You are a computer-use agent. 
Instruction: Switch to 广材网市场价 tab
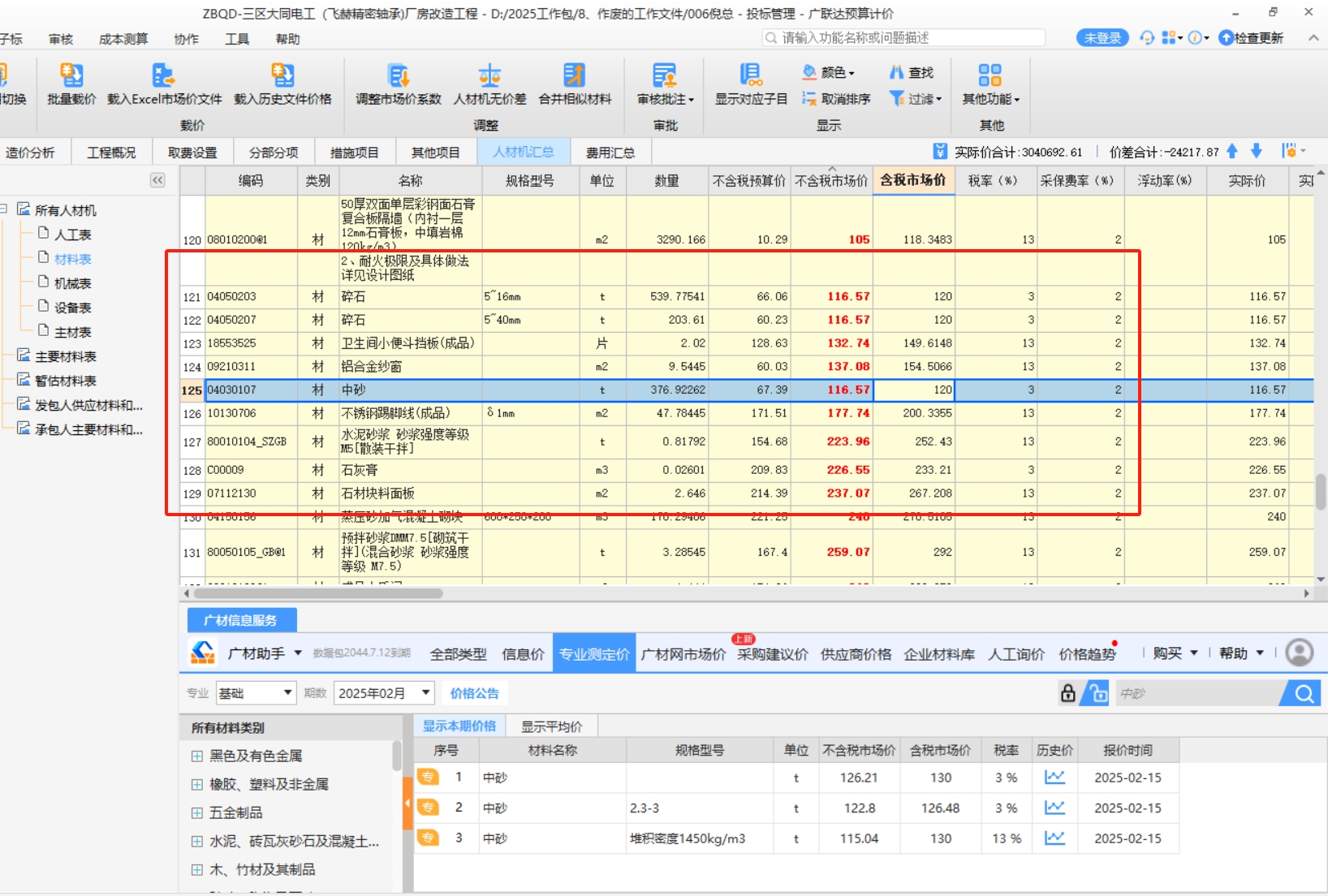pos(683,654)
